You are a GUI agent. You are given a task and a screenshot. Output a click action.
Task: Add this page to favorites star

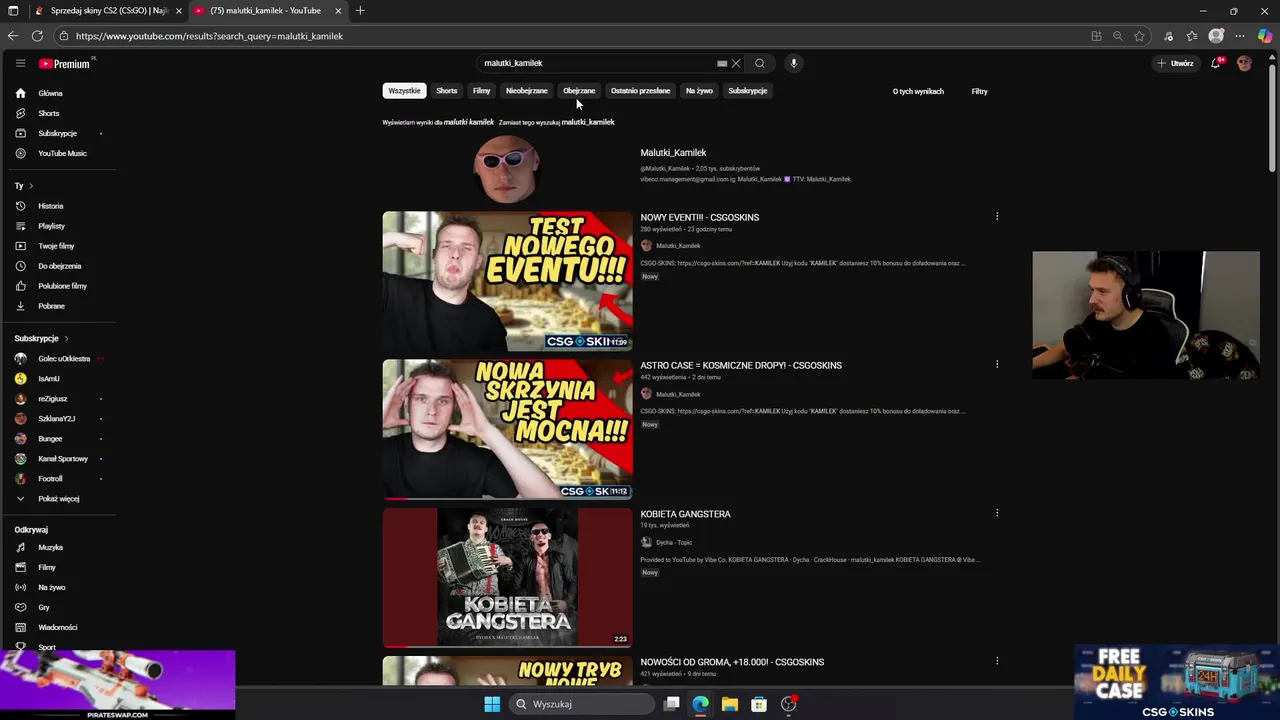tap(1139, 36)
